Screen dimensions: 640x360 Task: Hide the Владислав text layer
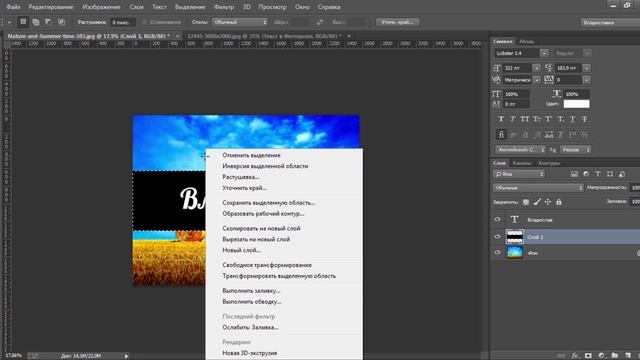coord(497,220)
